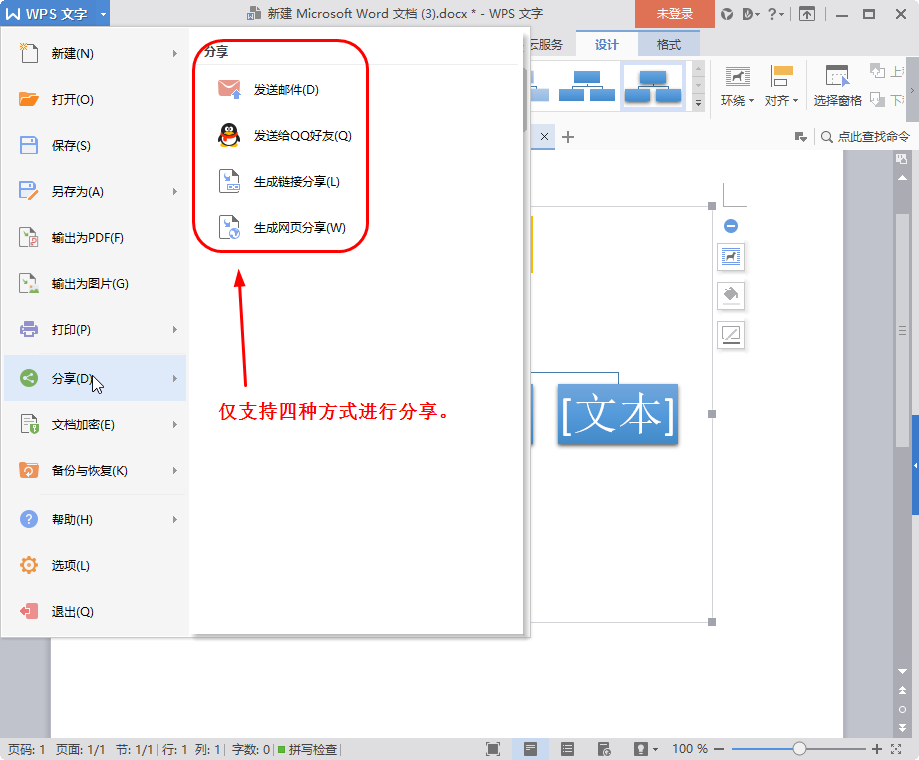Click the next page double-arrow on scrollbar

(x=902, y=728)
